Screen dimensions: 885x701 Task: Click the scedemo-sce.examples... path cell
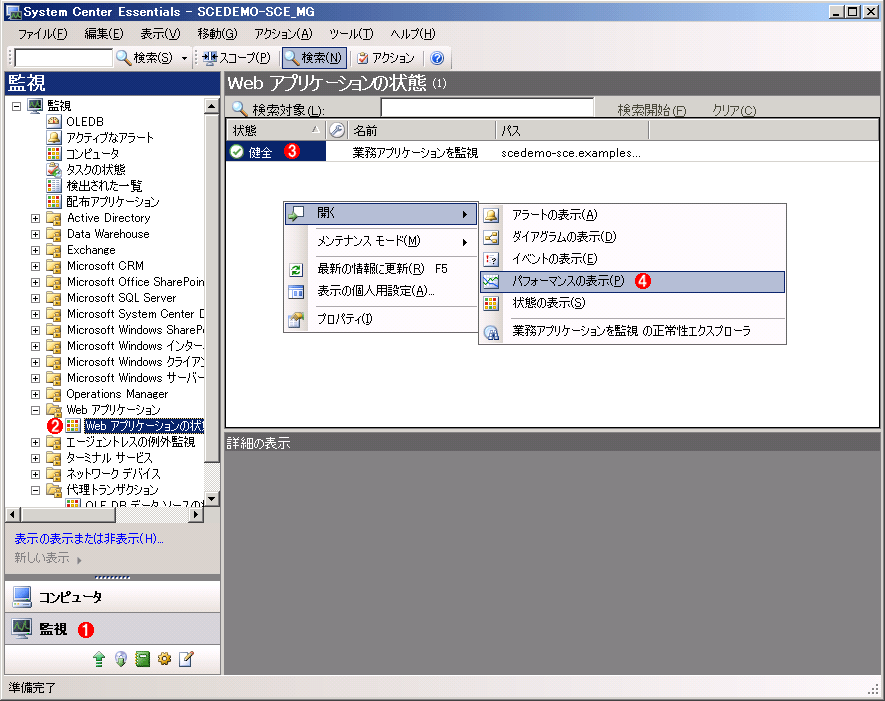571,153
